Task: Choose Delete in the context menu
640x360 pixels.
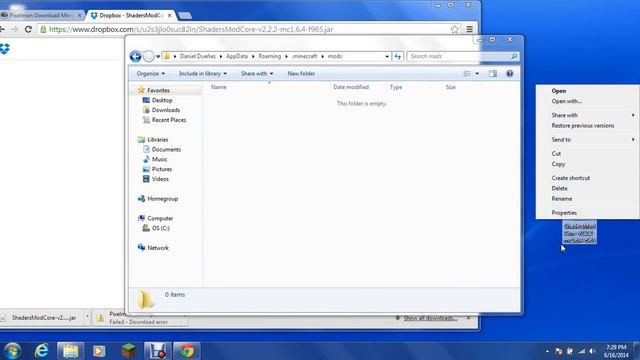Action: click(559, 188)
